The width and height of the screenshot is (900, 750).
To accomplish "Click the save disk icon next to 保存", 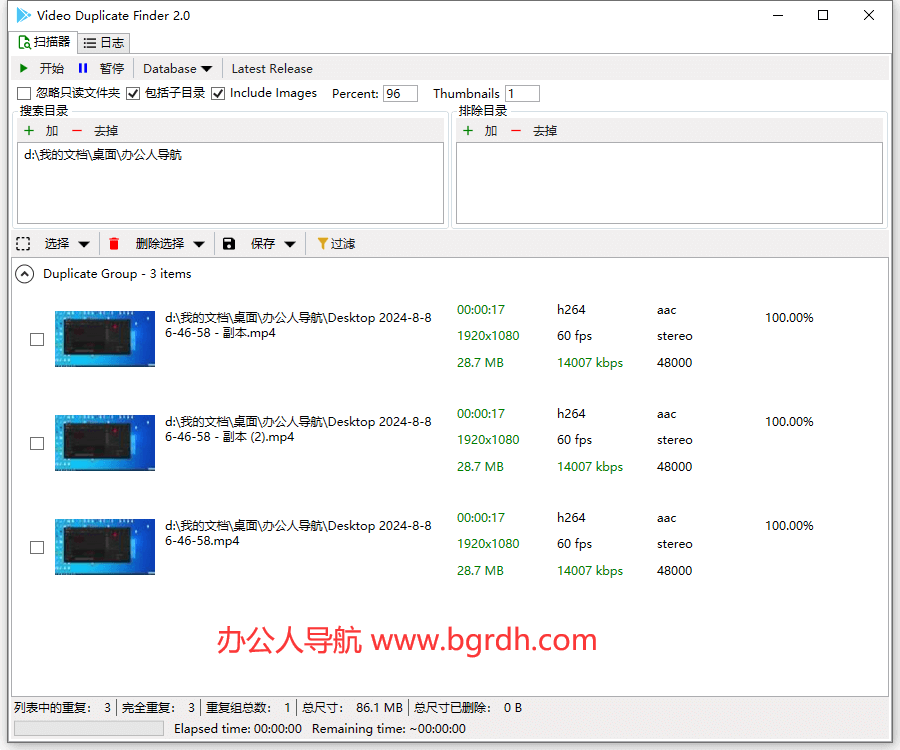I will point(229,243).
